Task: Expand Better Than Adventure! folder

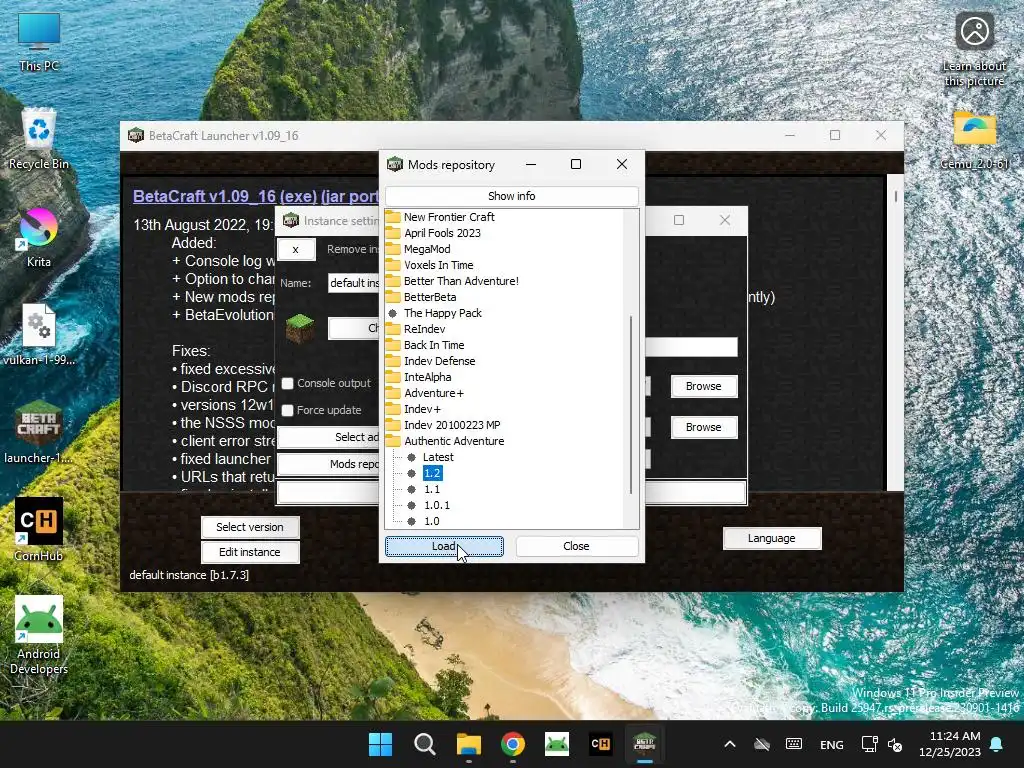Action: tap(461, 281)
